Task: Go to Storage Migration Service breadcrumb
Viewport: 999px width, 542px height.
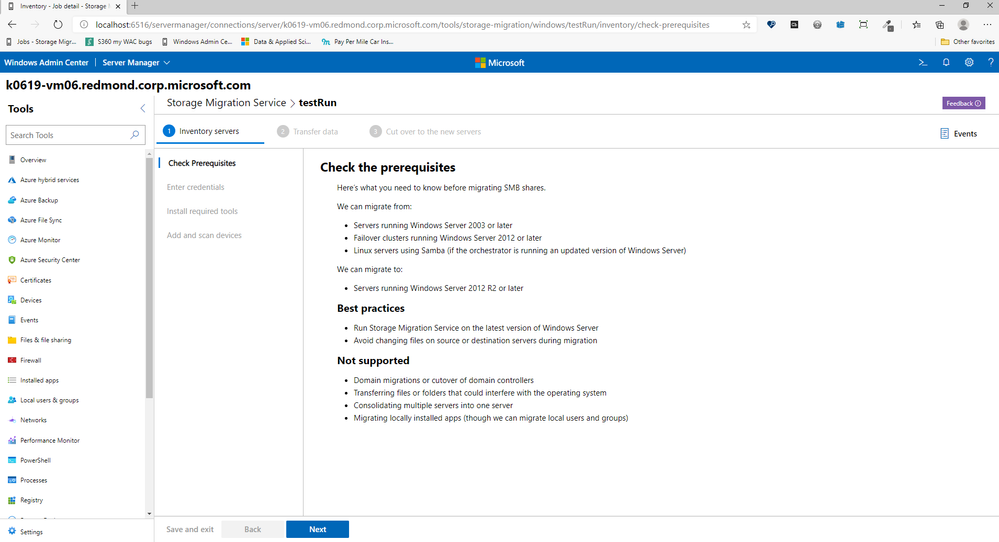Action: (226, 103)
